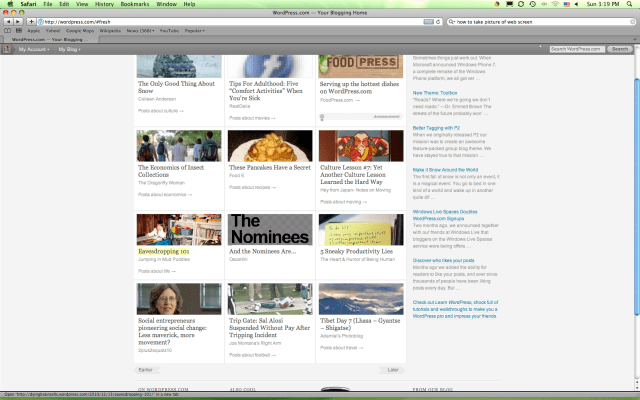Viewport: 640px width, 400px height.
Task: Expand the My Blog dropdown
Action: (x=69, y=48)
